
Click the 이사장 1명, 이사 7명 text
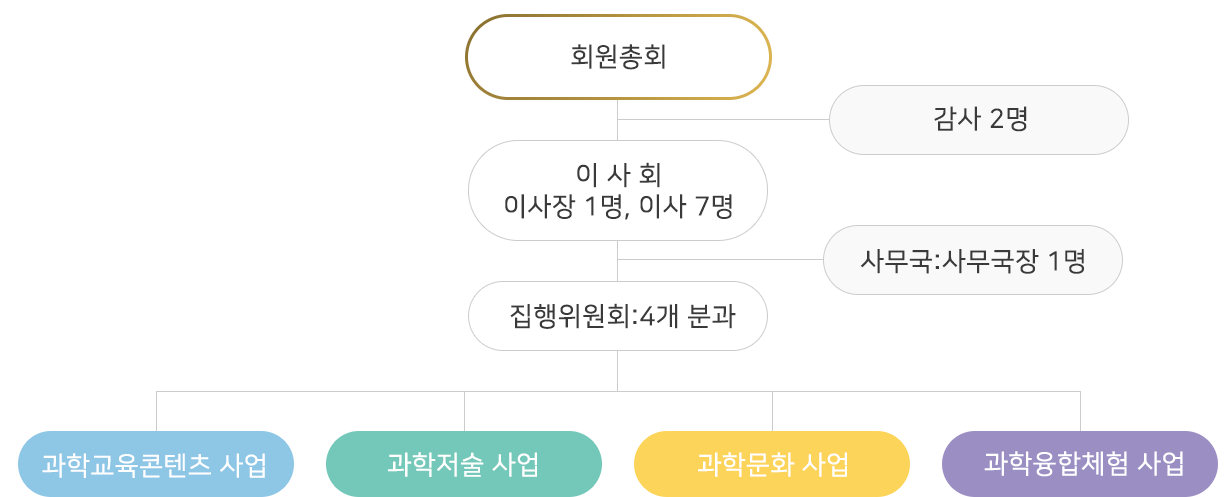(618, 208)
